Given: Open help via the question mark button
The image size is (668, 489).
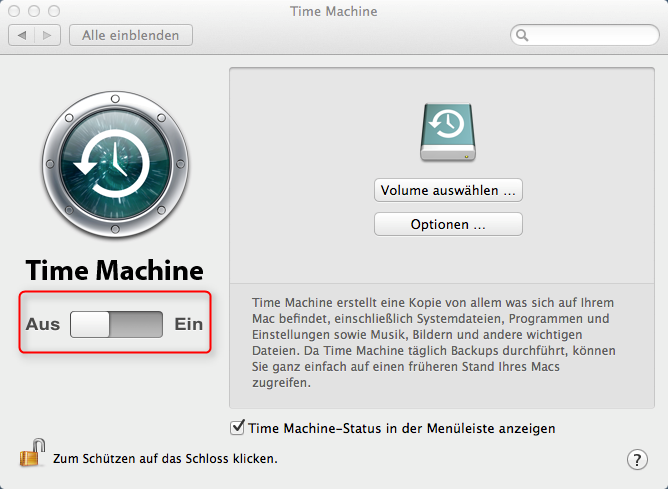Looking at the screenshot, I should [x=637, y=459].
